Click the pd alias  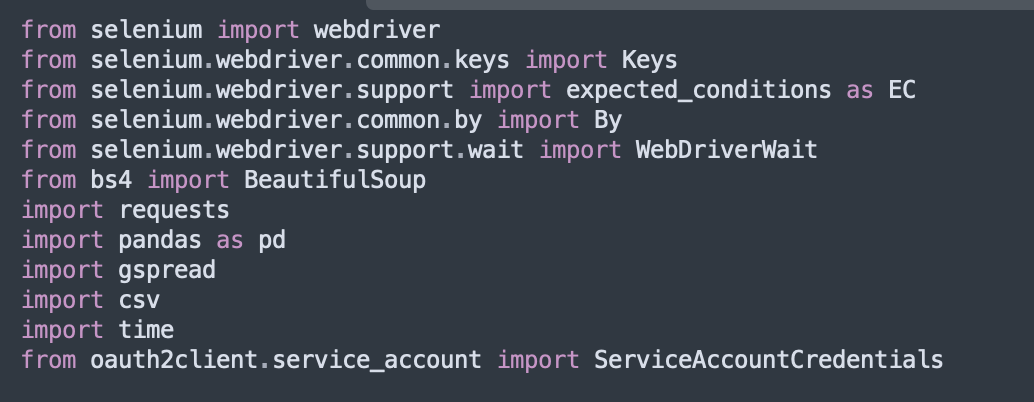[272, 240]
